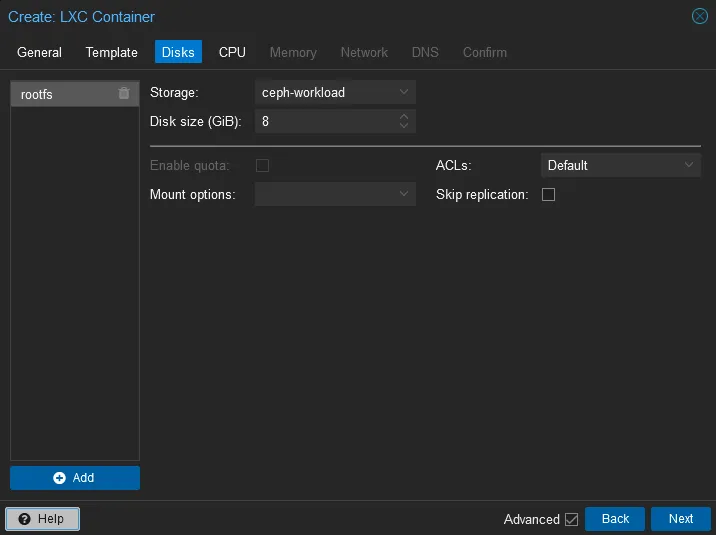Click the trash icon next to rootfs
The height and width of the screenshot is (535, 716).
124,94
